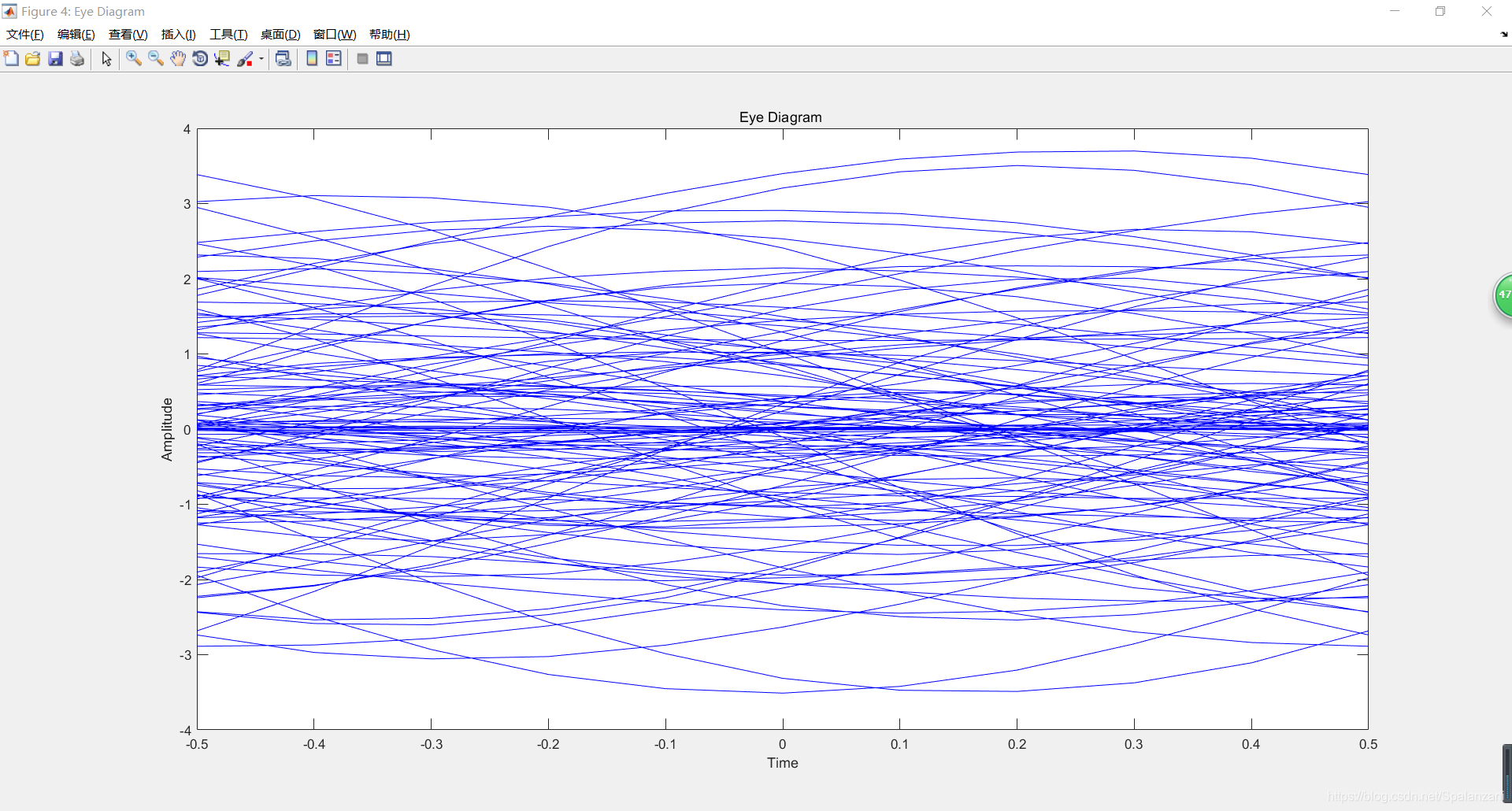Open the 查看(V) menu
The width and height of the screenshot is (1512, 811).
[x=128, y=35]
